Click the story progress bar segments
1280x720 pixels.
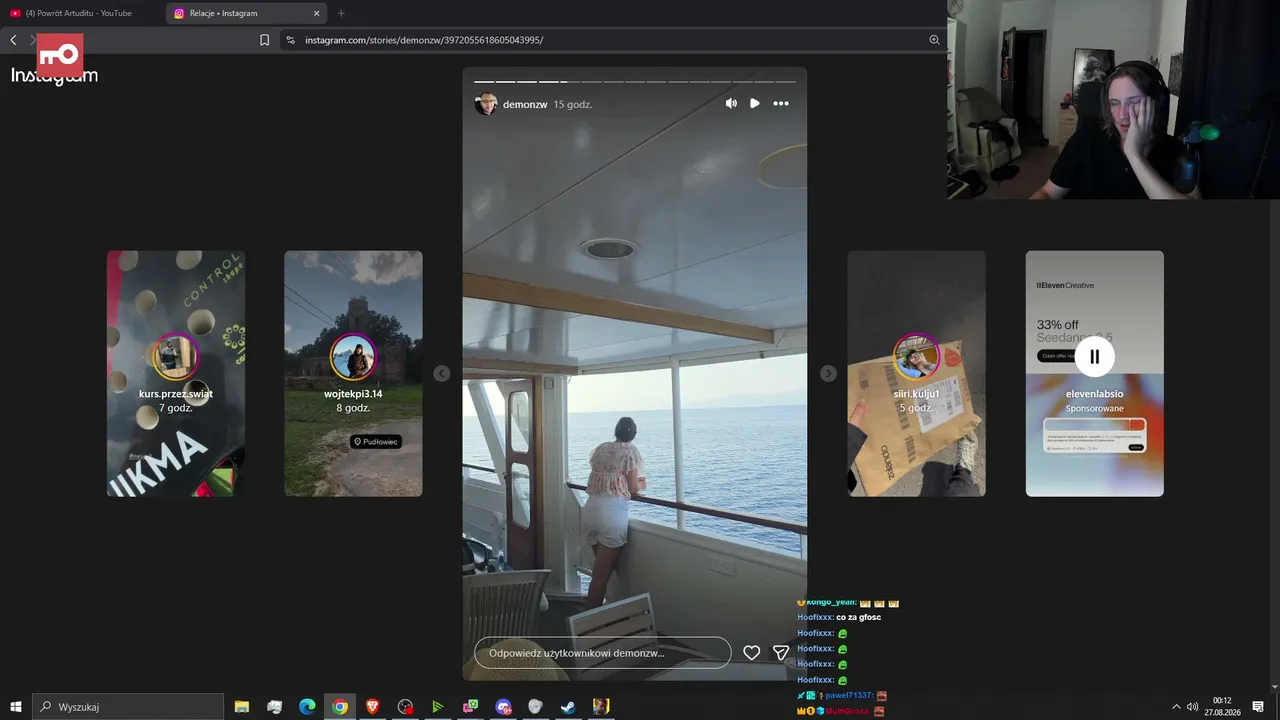point(635,81)
